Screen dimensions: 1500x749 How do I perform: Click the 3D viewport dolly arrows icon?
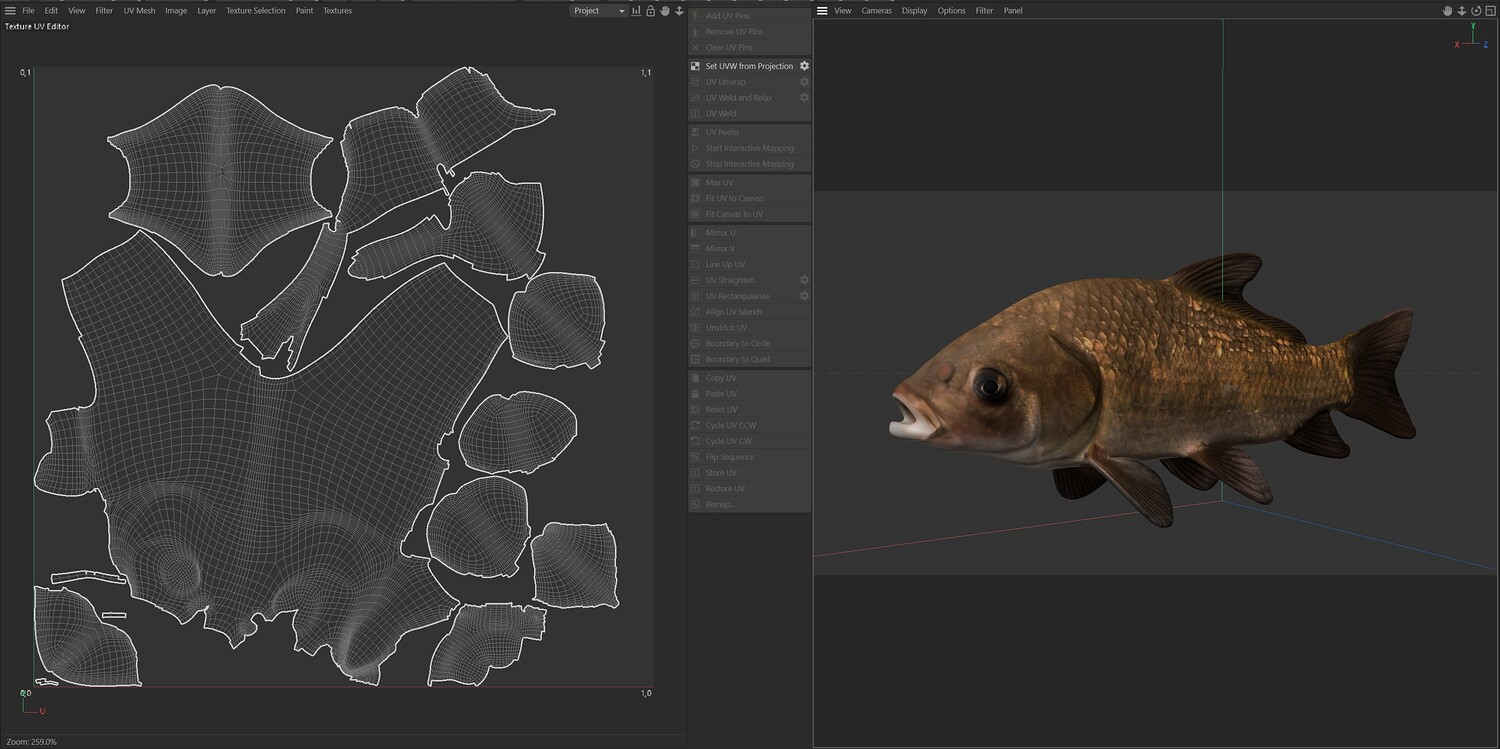coord(1461,11)
